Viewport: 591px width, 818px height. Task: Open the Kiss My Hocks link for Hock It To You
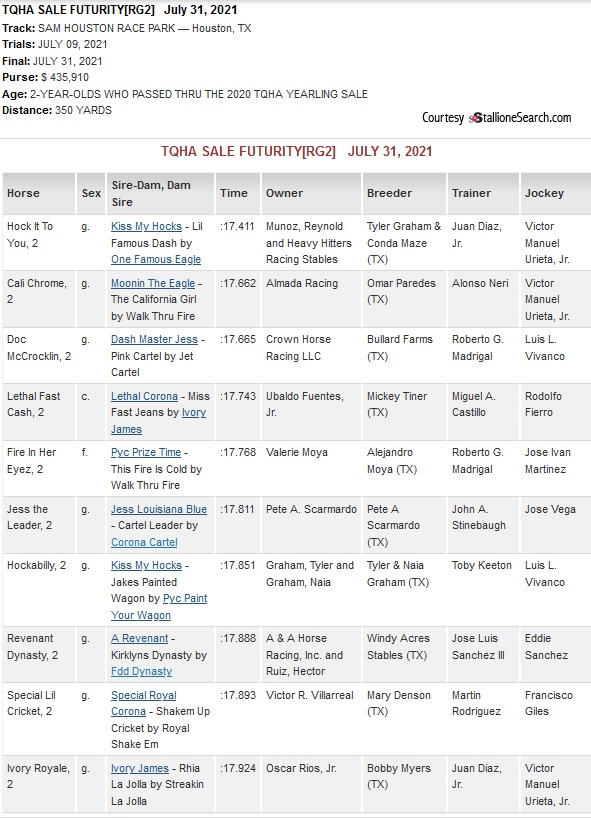click(x=146, y=226)
